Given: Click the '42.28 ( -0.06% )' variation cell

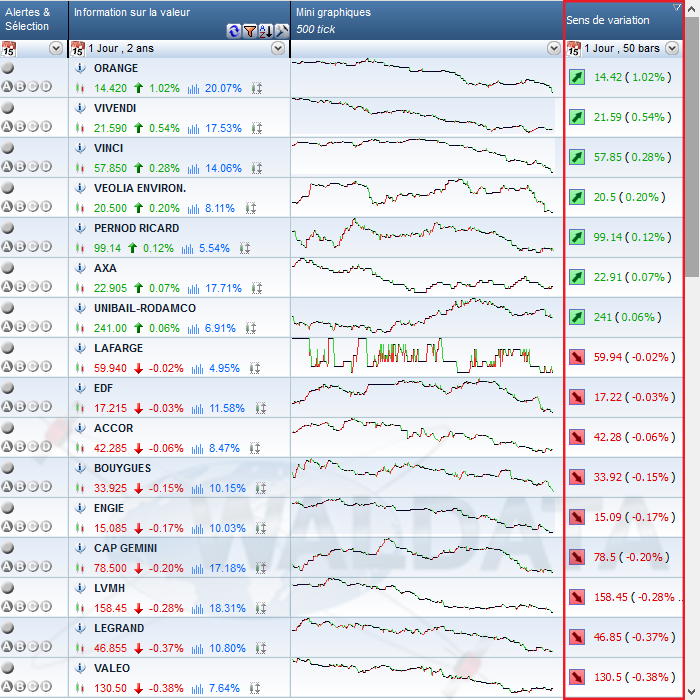Looking at the screenshot, I should coord(634,437).
